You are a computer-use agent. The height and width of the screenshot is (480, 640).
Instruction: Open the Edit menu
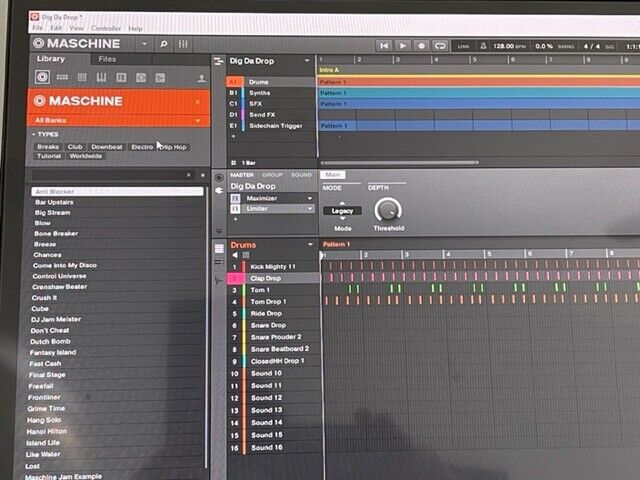click(56, 28)
